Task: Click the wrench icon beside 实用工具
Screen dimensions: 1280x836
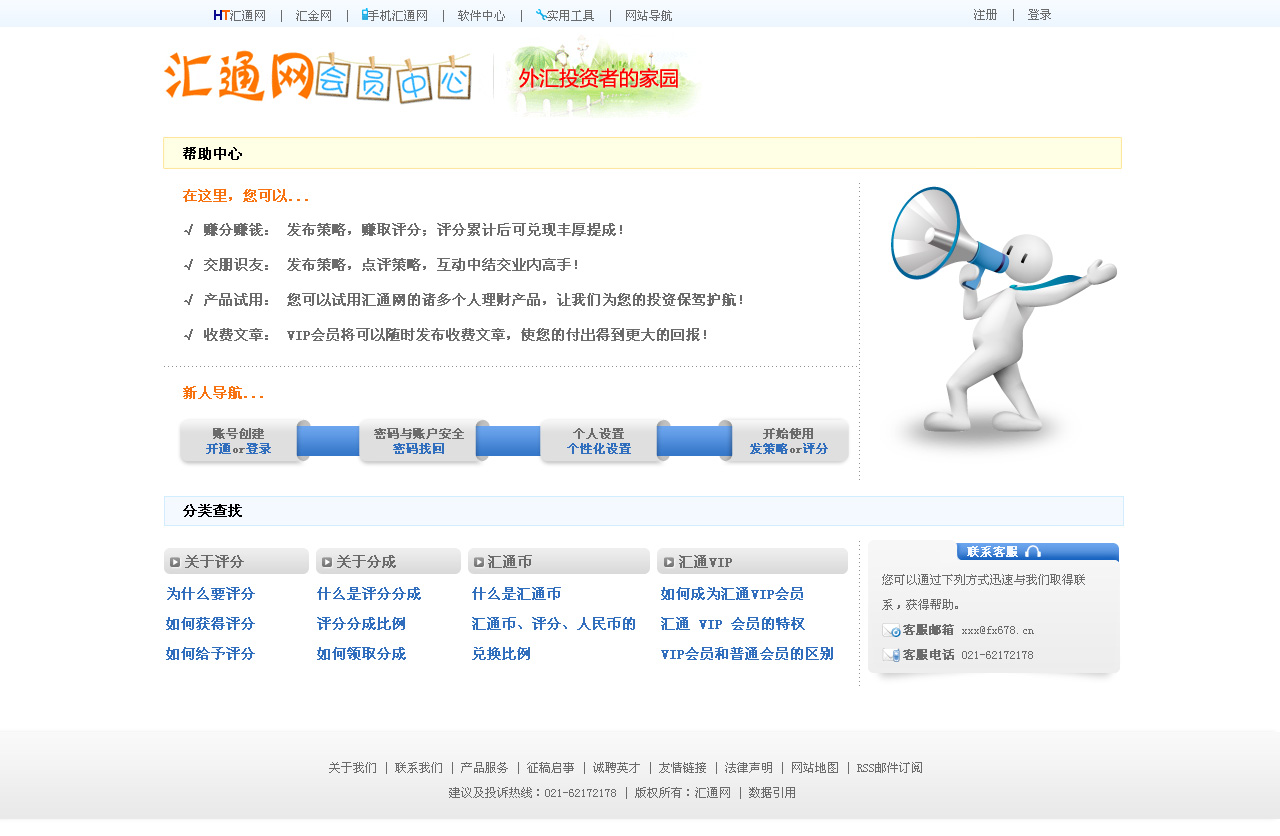Action: [541, 15]
